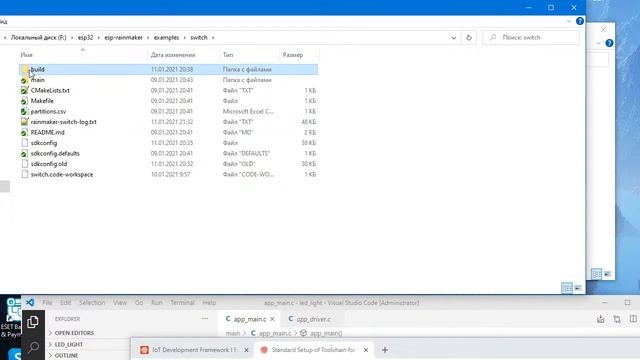
Task: Open Skype from the taskbar
Action: 15,353
